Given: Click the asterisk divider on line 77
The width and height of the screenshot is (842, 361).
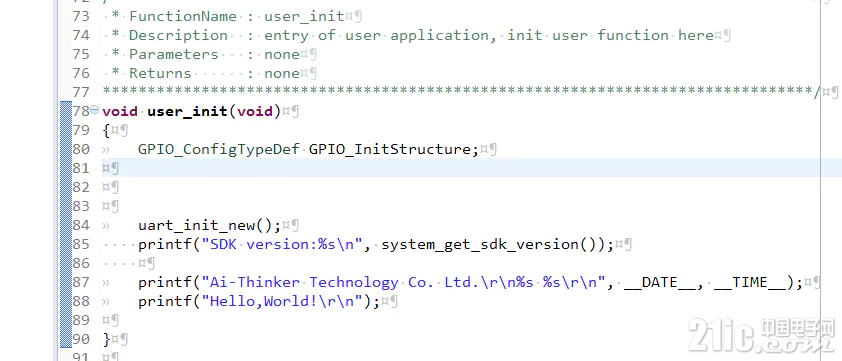Looking at the screenshot, I should [461, 92].
